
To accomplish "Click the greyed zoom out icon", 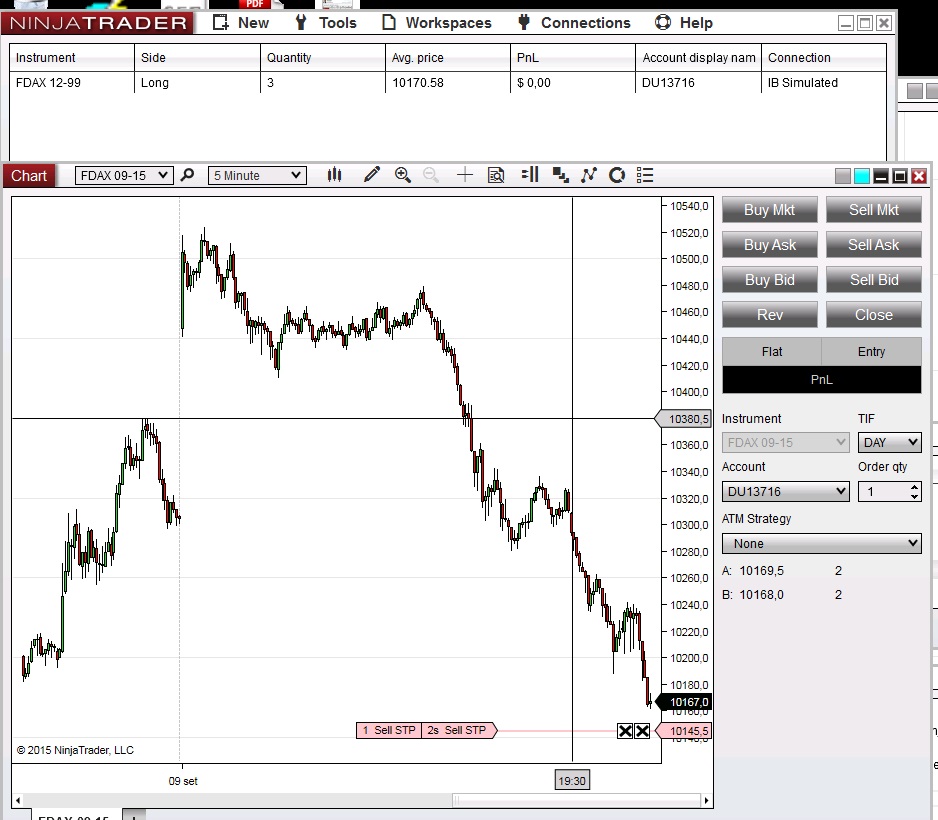I will pos(431,175).
